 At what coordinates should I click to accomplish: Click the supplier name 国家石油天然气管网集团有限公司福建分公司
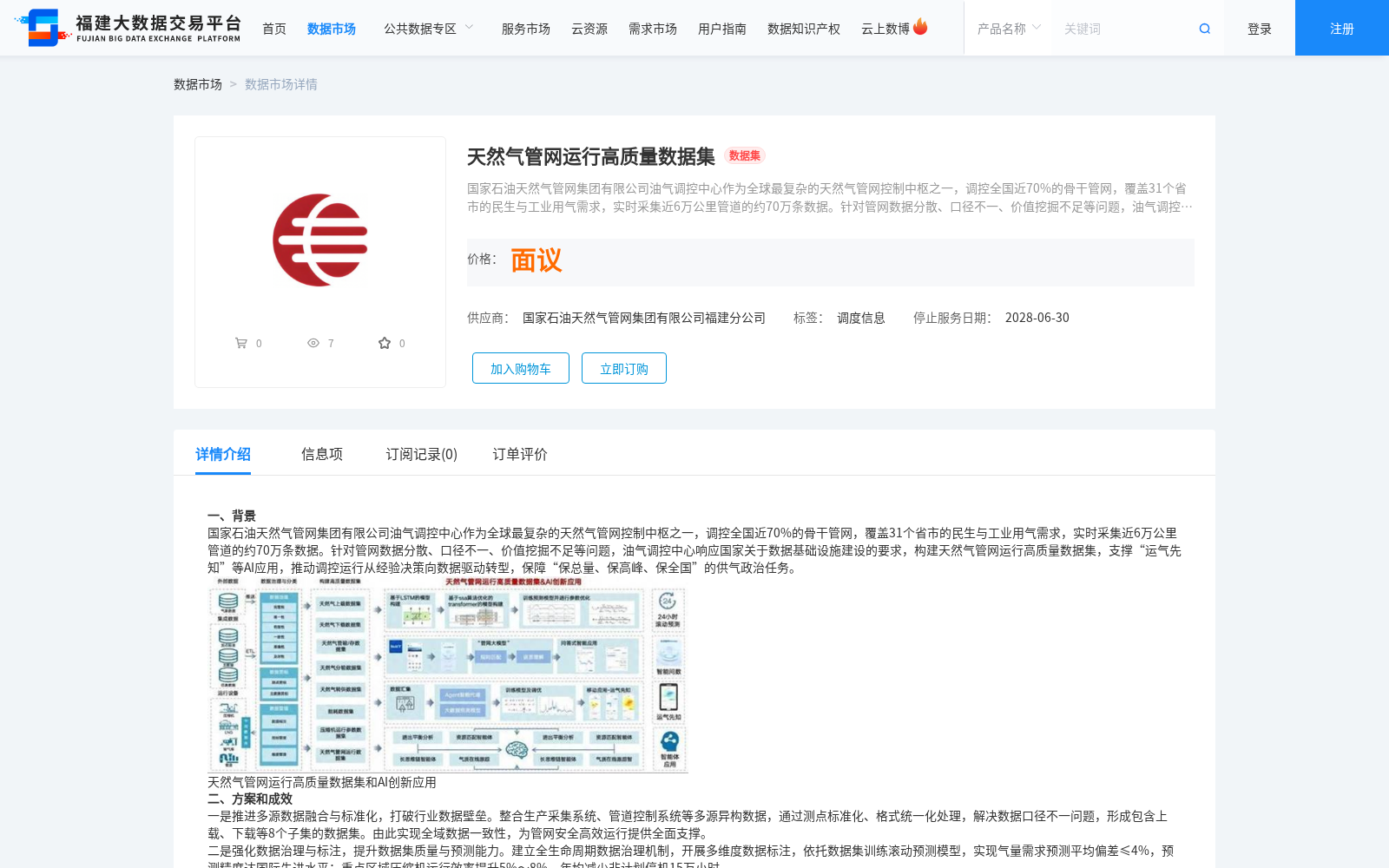click(x=644, y=318)
